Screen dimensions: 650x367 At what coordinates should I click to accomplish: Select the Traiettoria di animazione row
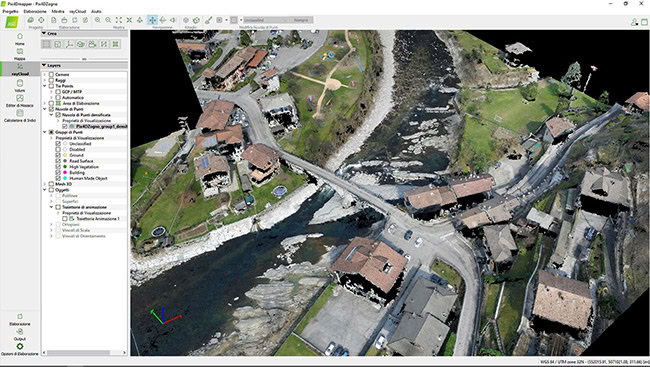85,207
